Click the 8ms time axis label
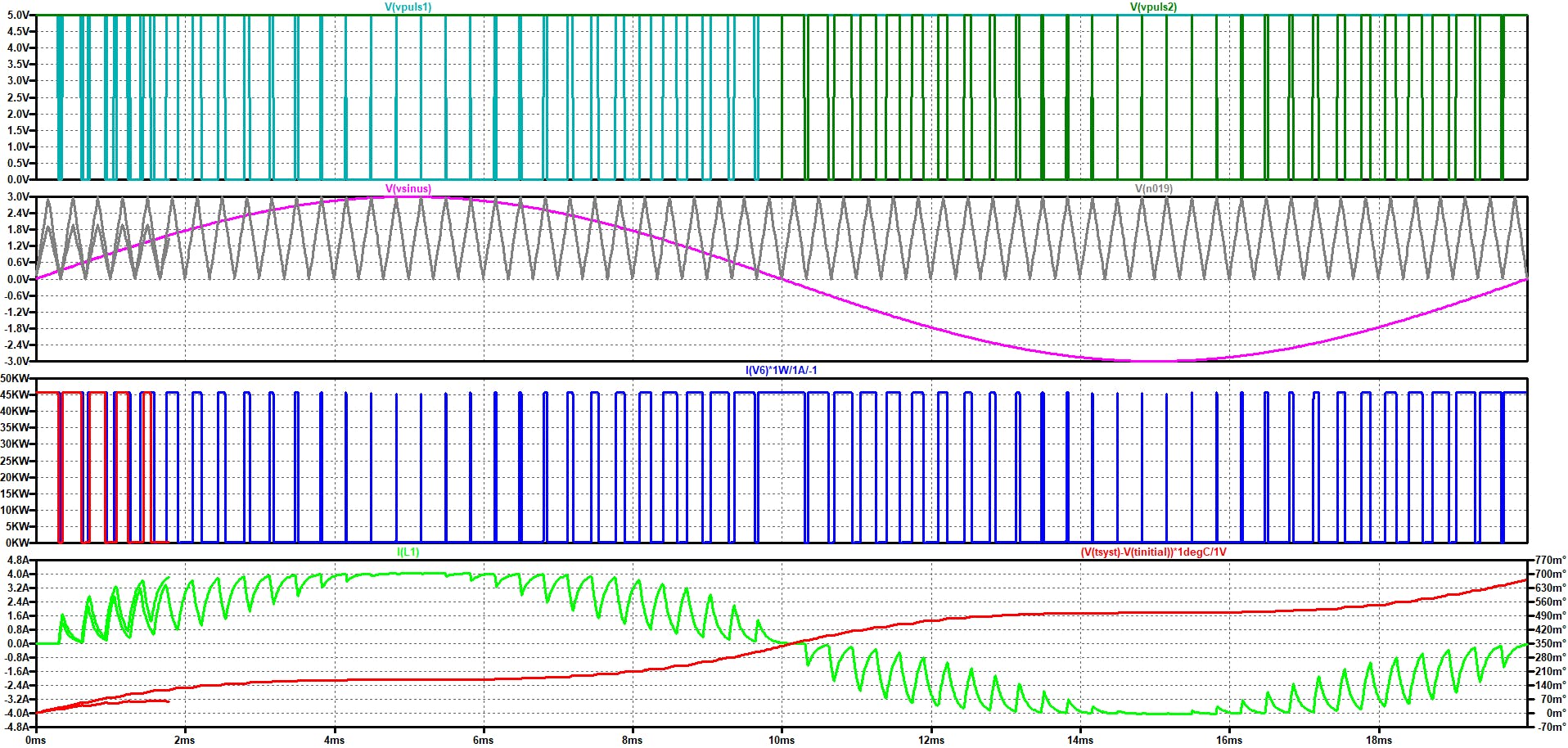This screenshot has height=748, width=1568. click(x=632, y=740)
